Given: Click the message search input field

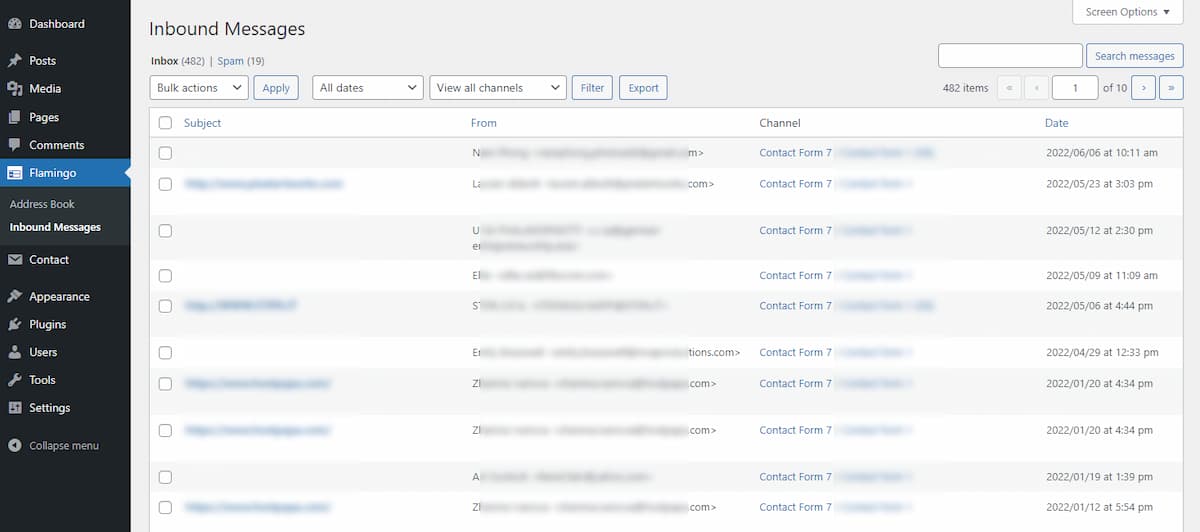Looking at the screenshot, I should (1010, 56).
